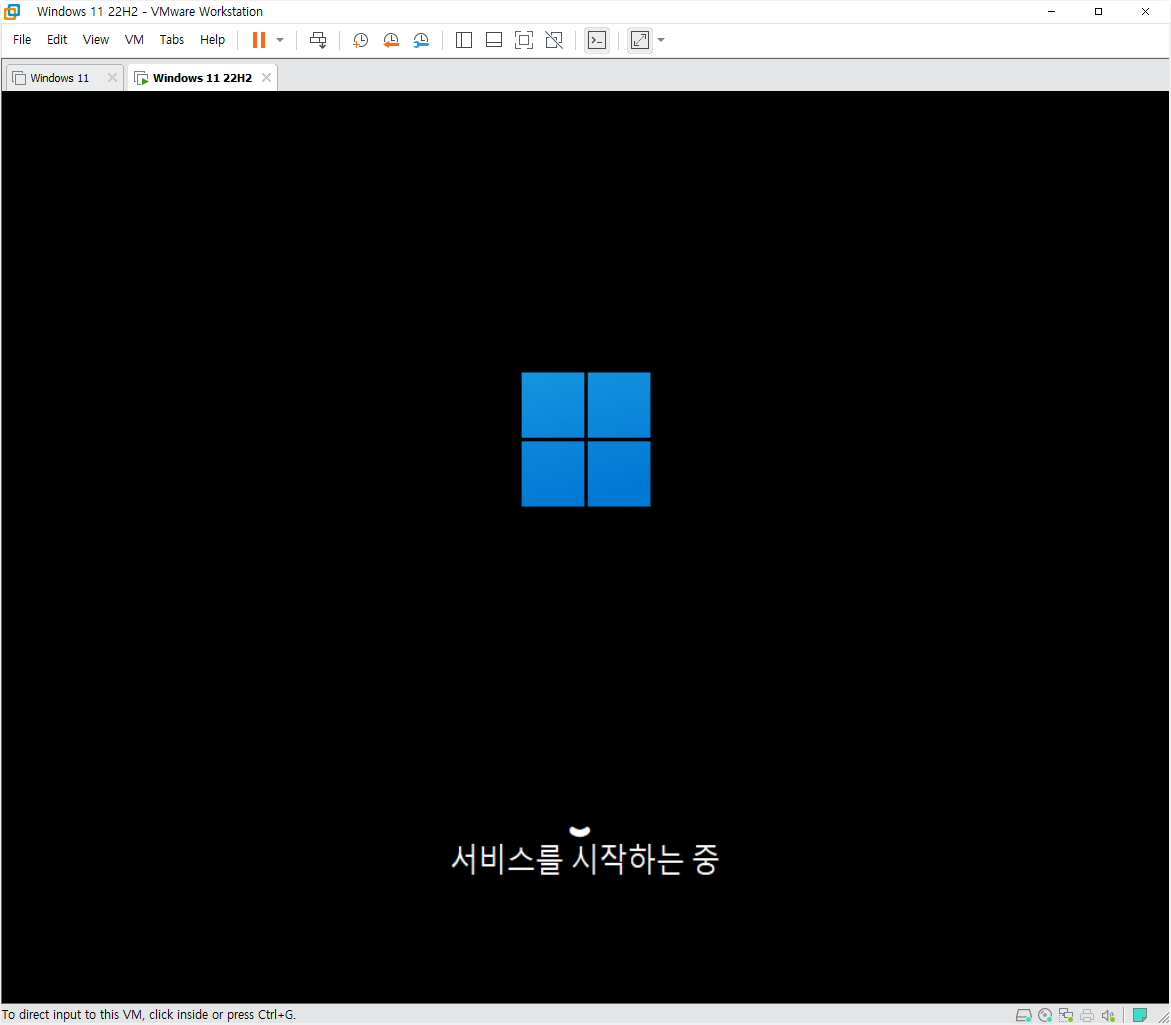The width and height of the screenshot is (1171, 1025).
Task: Close the Windows 11 tab
Action: click(112, 78)
